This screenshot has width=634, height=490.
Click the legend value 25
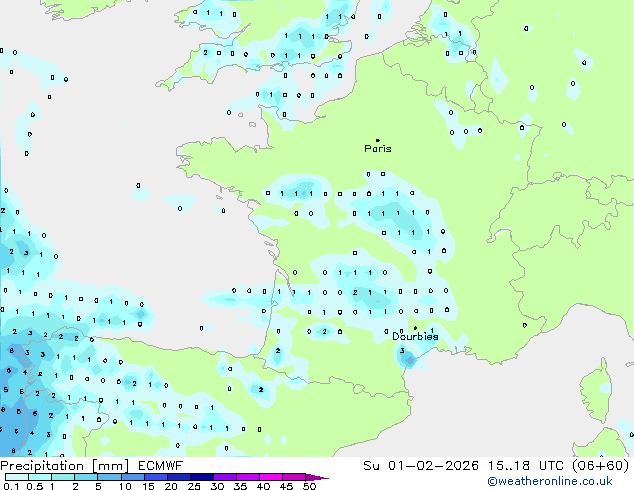(x=194, y=486)
